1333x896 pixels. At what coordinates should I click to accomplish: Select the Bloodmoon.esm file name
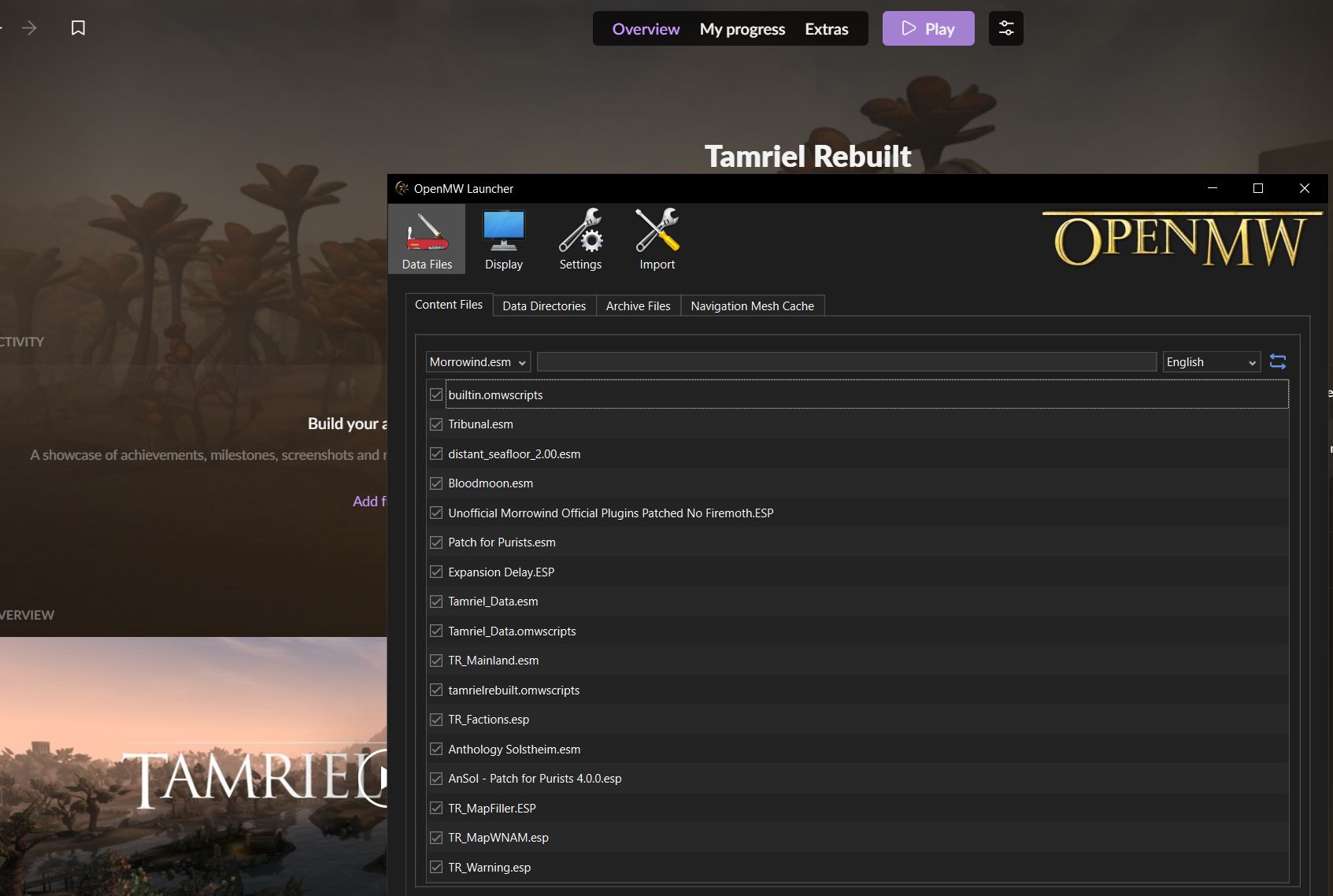pyautogui.click(x=491, y=483)
